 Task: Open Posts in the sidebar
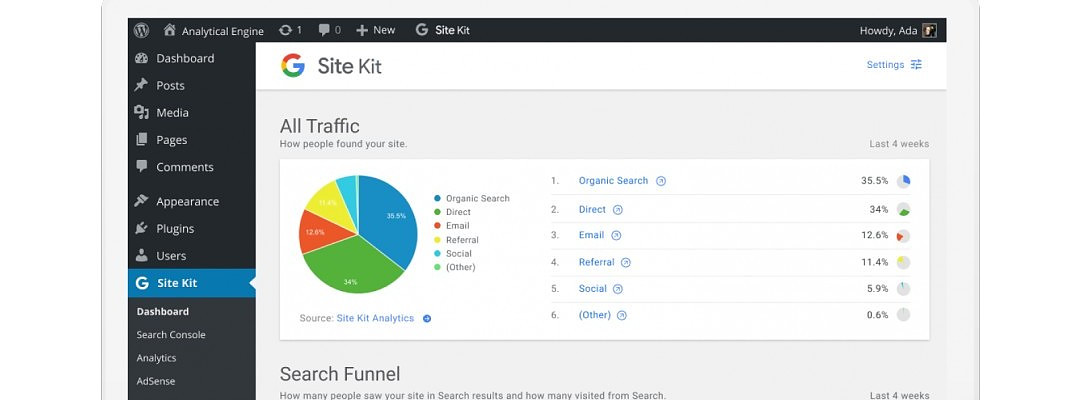[170, 86]
